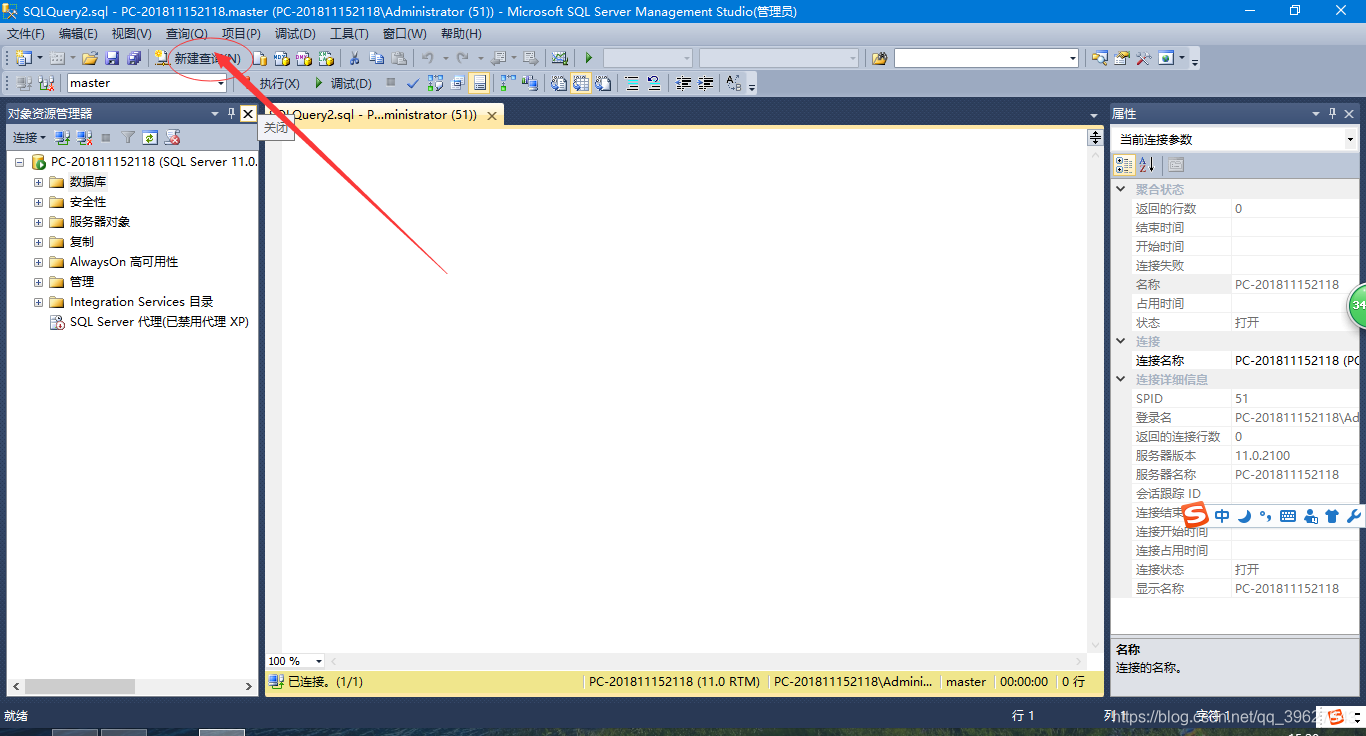Click the Database Engine Query page icon
Screen dimensions: 1366x736
pos(260,58)
